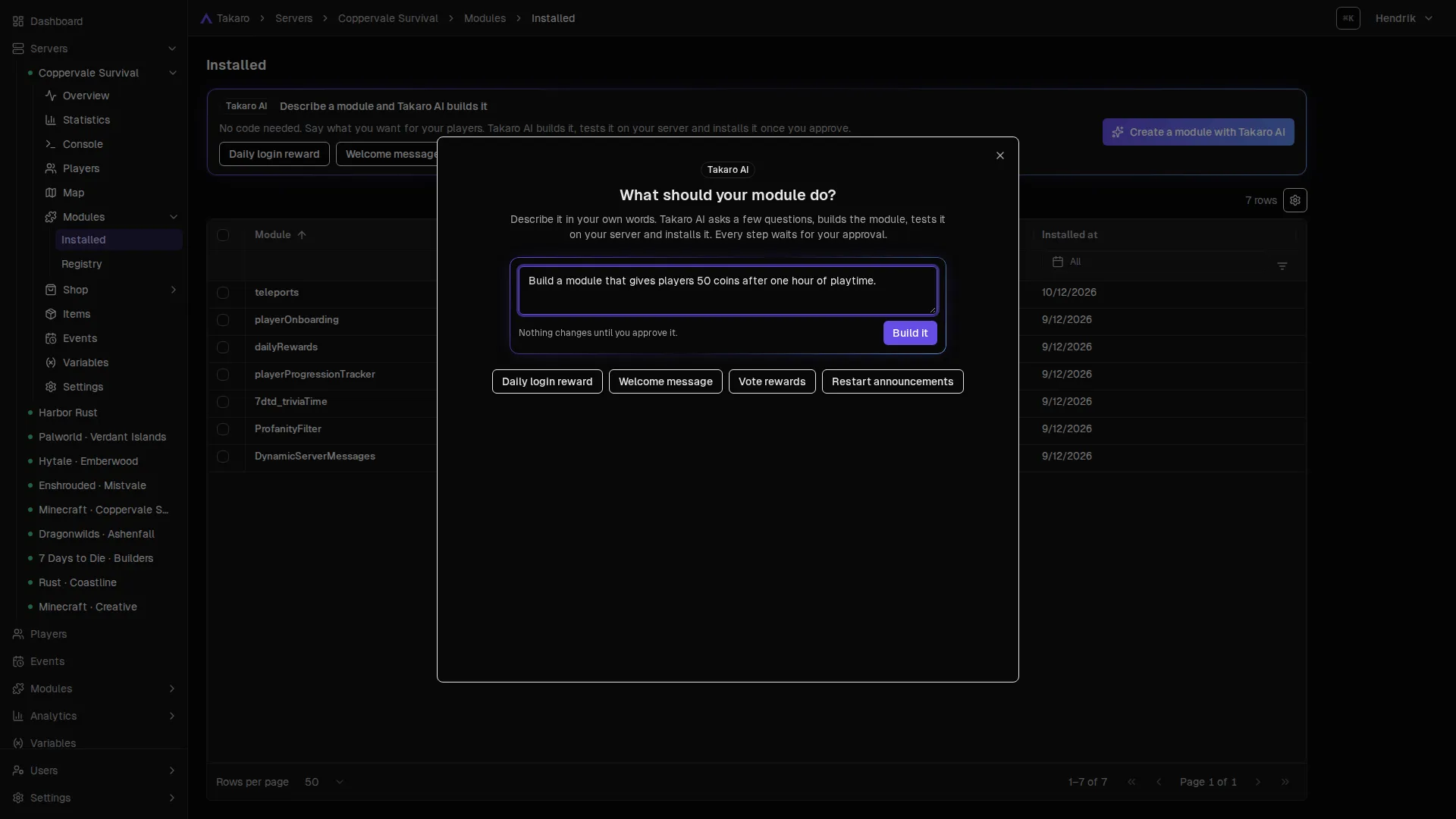Open the playerProgressionTracker module row
Image resolution: width=1456 pixels, height=819 pixels.
315,375
